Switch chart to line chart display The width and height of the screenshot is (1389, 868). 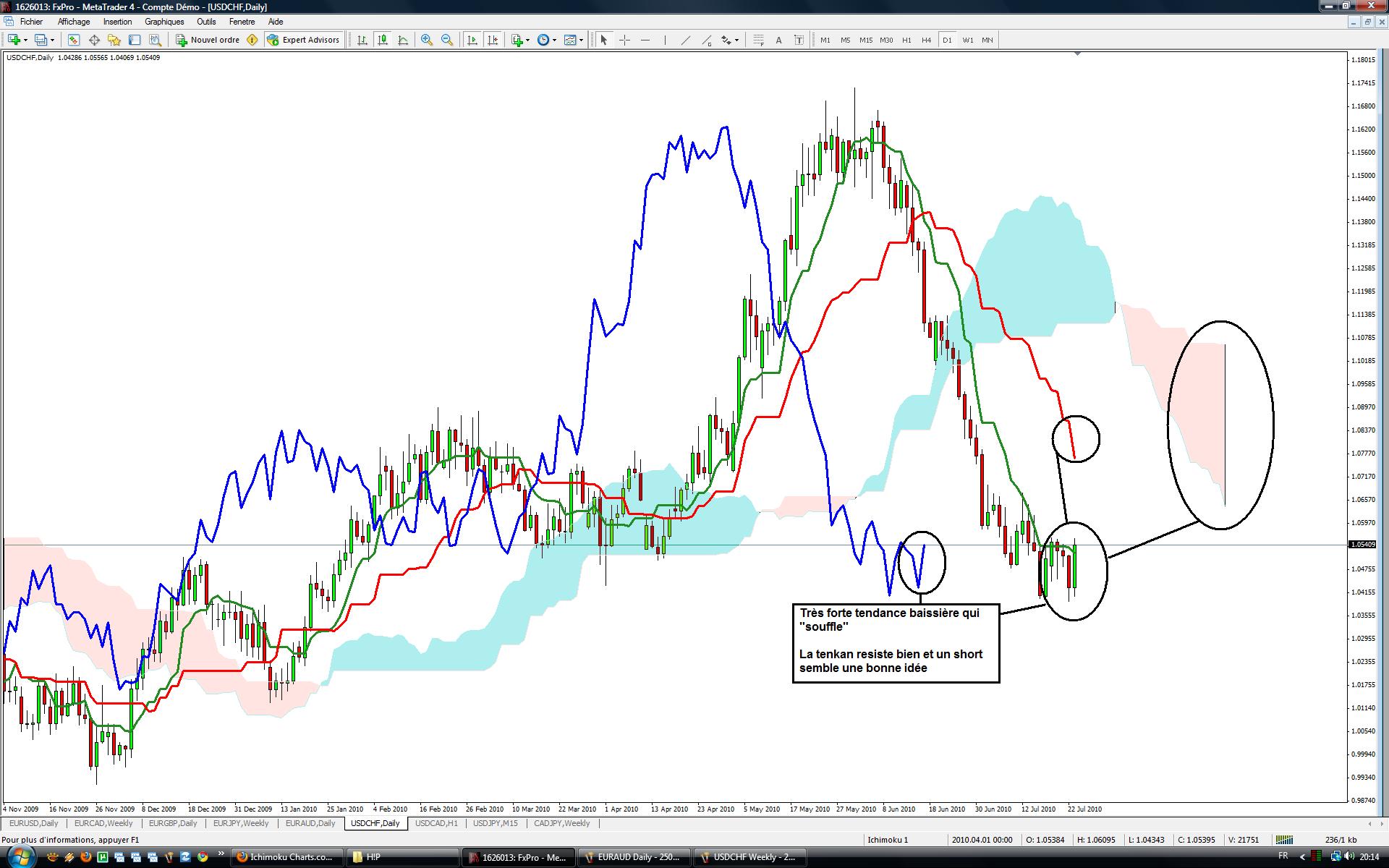402,41
